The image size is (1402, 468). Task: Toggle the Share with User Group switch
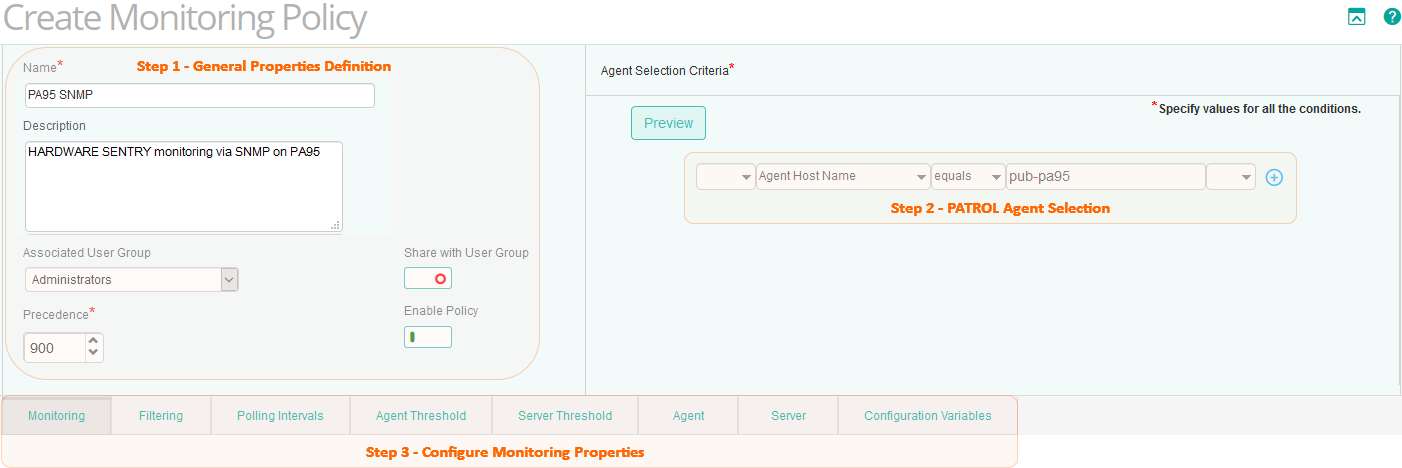click(427, 279)
